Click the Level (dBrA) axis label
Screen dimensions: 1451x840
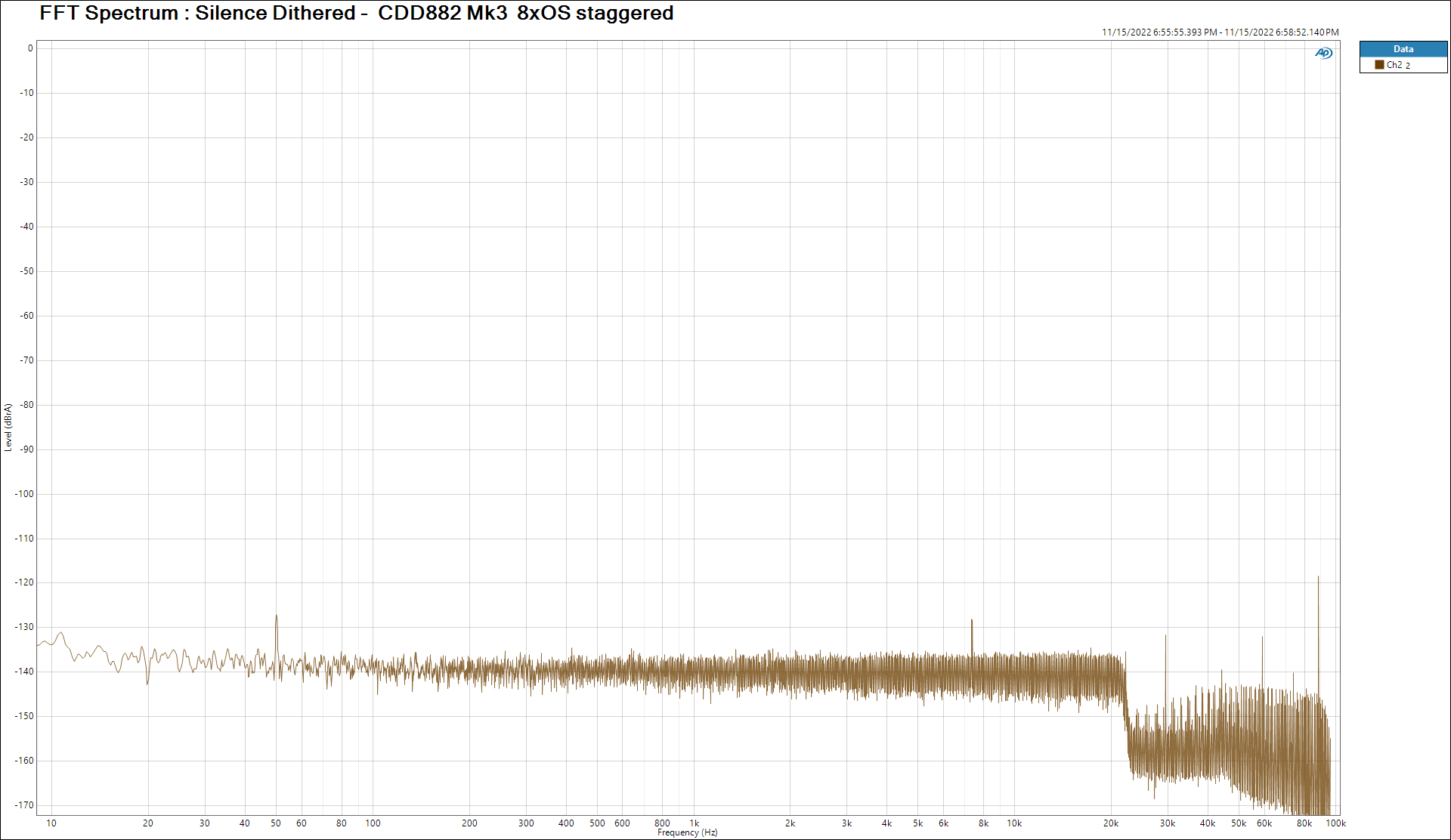pyautogui.click(x=8, y=428)
